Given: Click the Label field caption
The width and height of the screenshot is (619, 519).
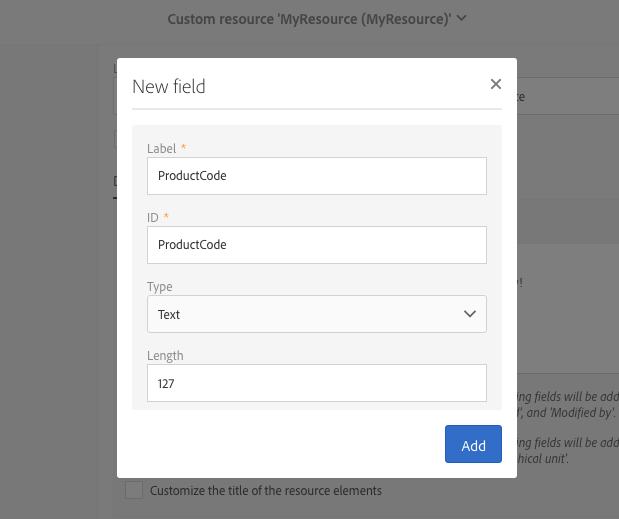Looking at the screenshot, I should point(161,149).
